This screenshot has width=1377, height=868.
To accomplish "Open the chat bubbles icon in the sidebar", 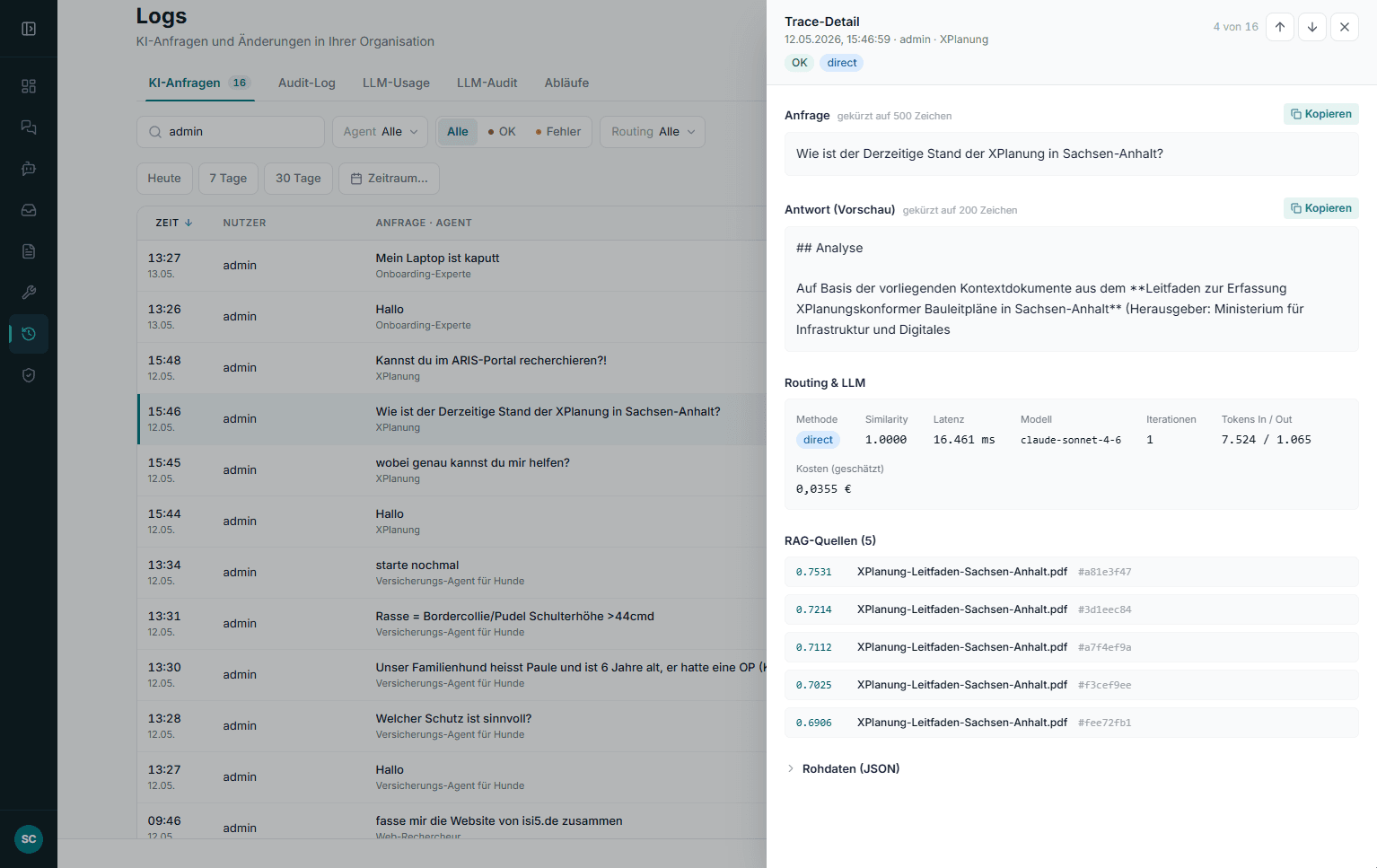I will click(x=29, y=127).
